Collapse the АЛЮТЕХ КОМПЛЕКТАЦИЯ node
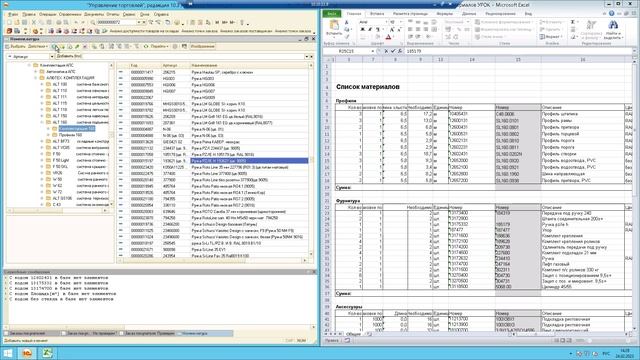This screenshot has height=360, width=640. point(36,78)
